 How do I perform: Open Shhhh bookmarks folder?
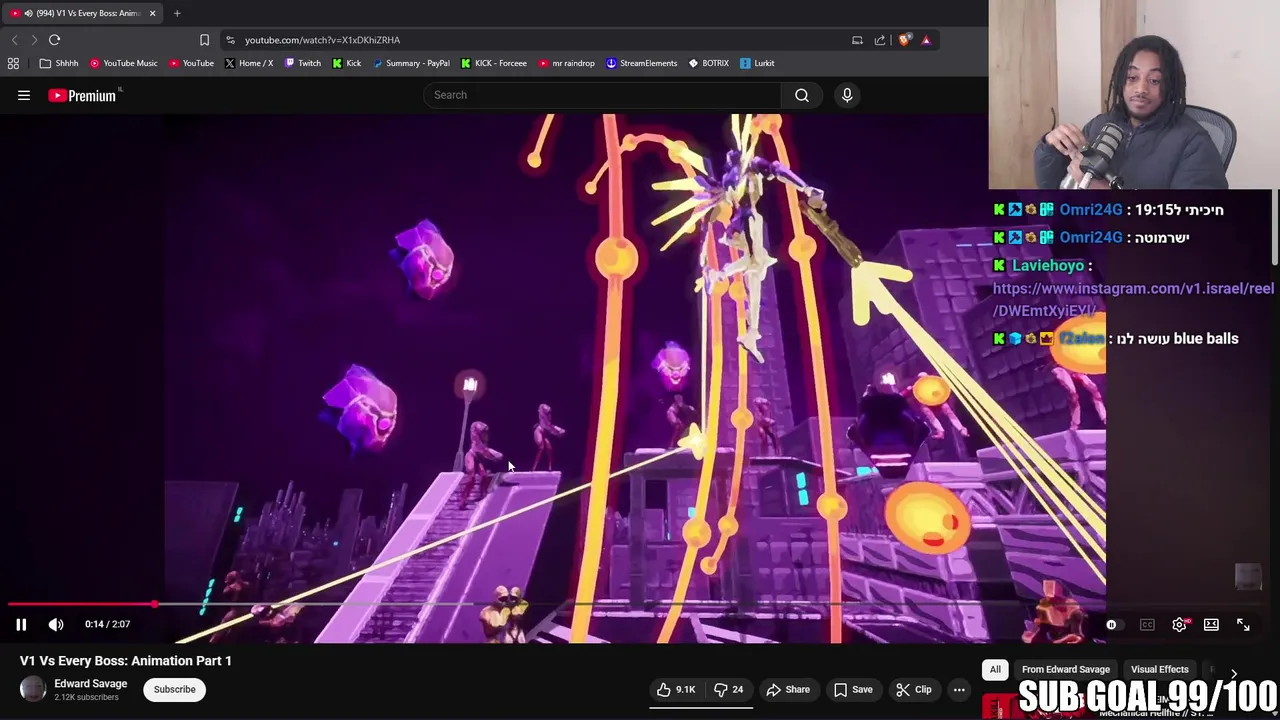click(59, 63)
